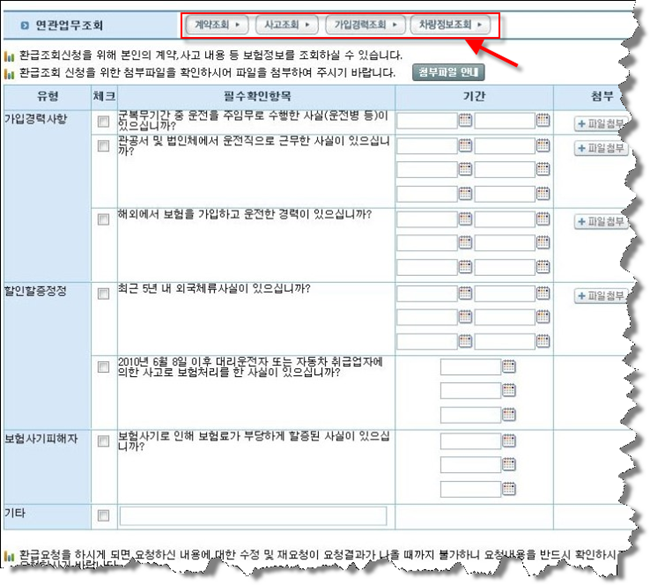Attach file for the 관공서 운전직 question

[601, 148]
